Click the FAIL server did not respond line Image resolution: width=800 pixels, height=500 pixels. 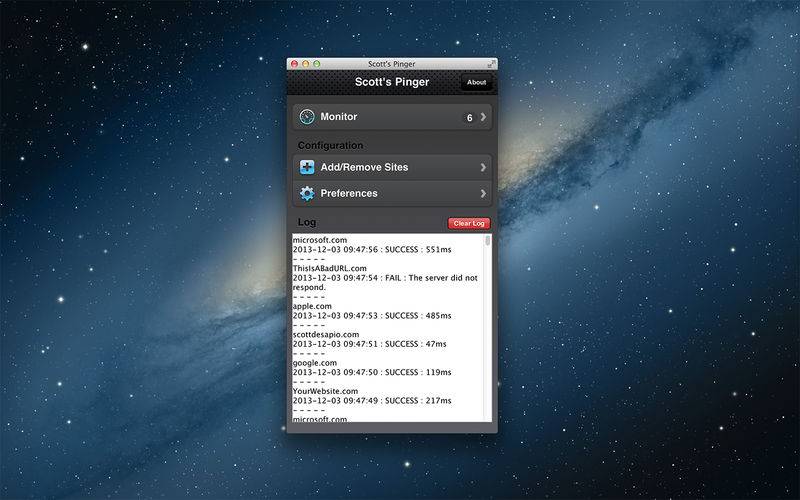pos(385,283)
